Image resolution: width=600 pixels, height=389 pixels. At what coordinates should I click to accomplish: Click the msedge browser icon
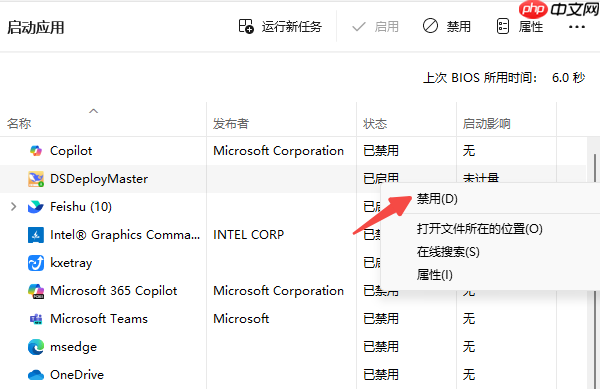[x=36, y=347]
